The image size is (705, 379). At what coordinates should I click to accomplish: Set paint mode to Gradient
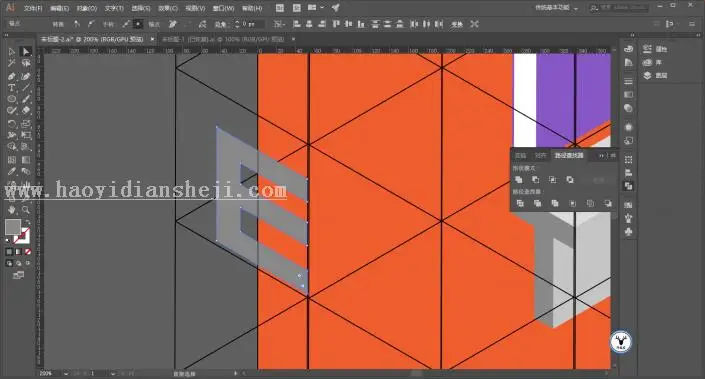18,252
